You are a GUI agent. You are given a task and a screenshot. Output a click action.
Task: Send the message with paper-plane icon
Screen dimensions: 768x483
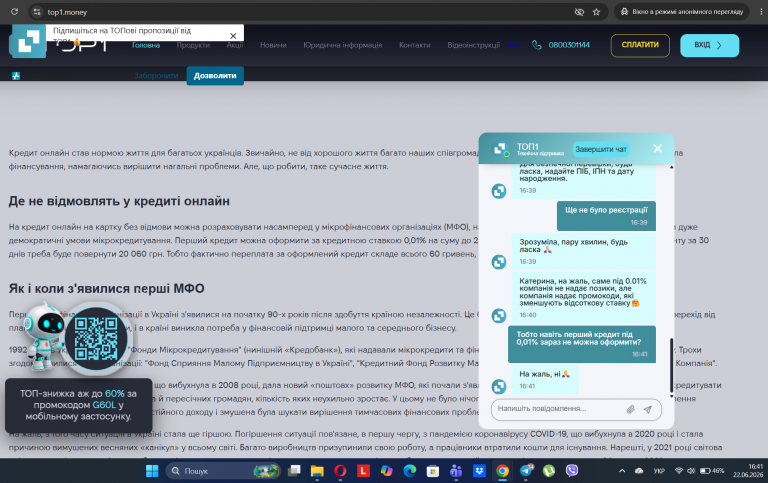[648, 410]
